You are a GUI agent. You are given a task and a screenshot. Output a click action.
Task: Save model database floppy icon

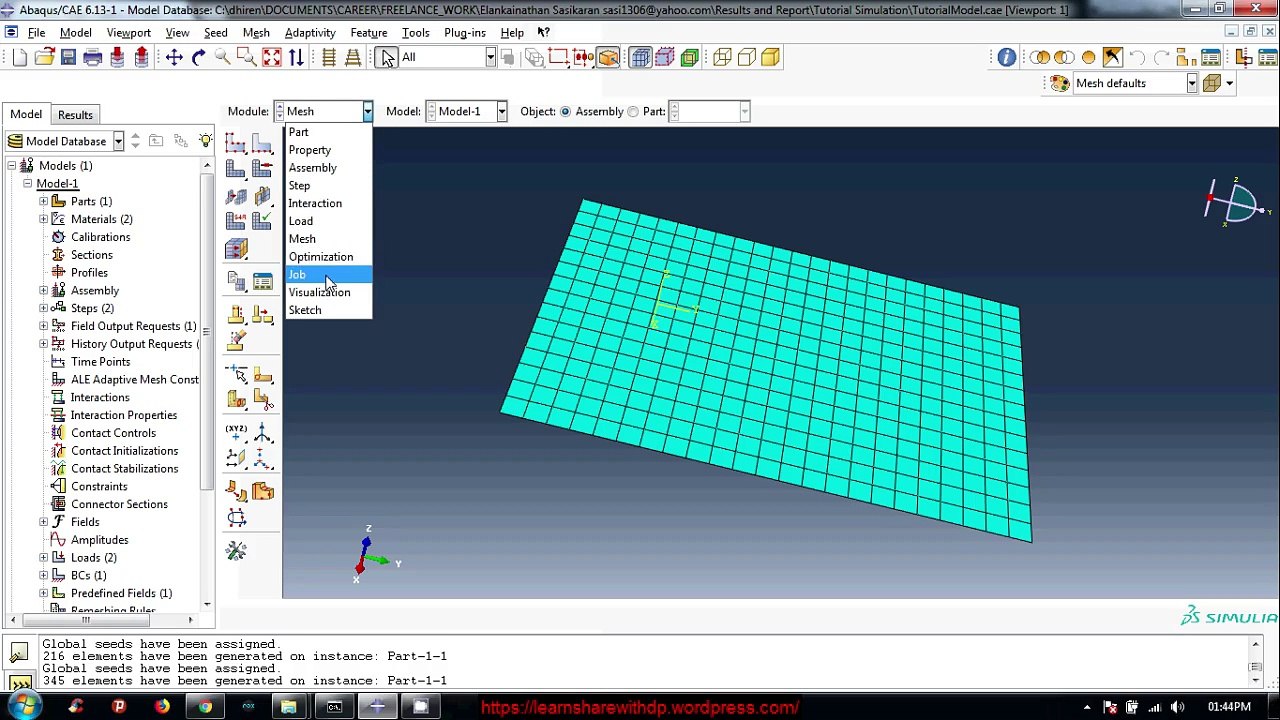pyautogui.click(x=68, y=58)
